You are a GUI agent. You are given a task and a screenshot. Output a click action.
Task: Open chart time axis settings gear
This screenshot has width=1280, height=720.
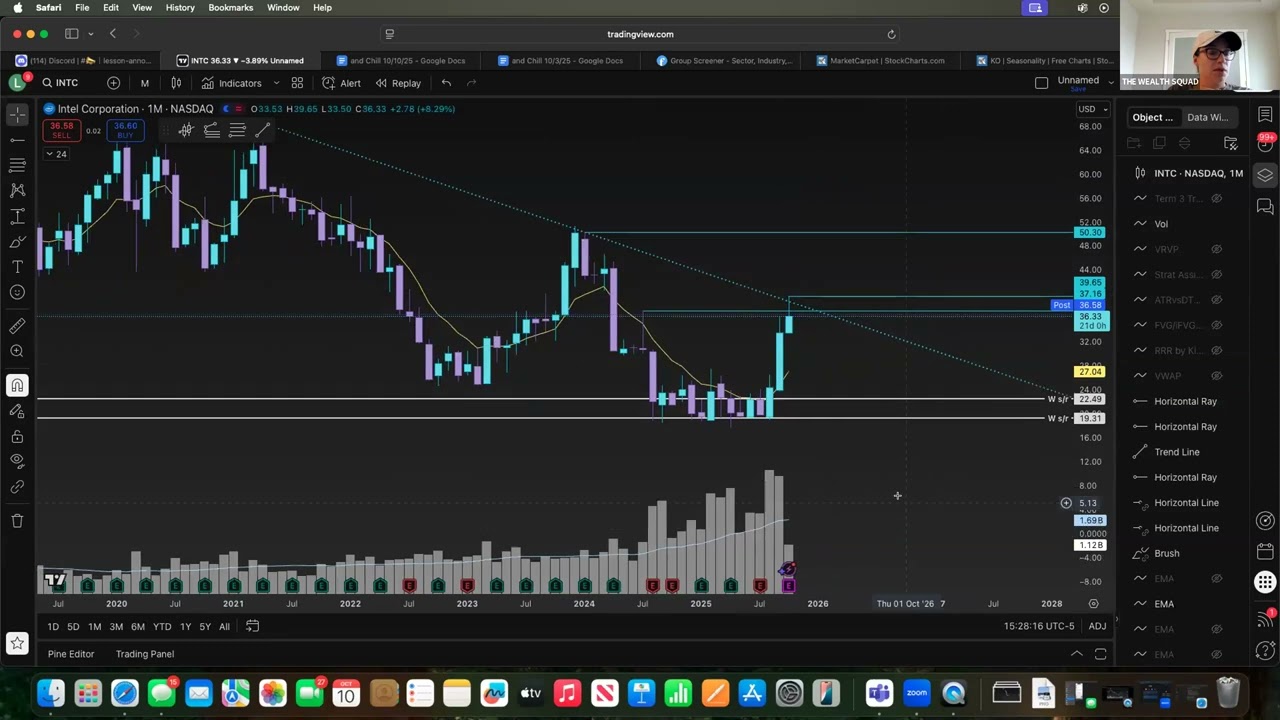(1093, 604)
